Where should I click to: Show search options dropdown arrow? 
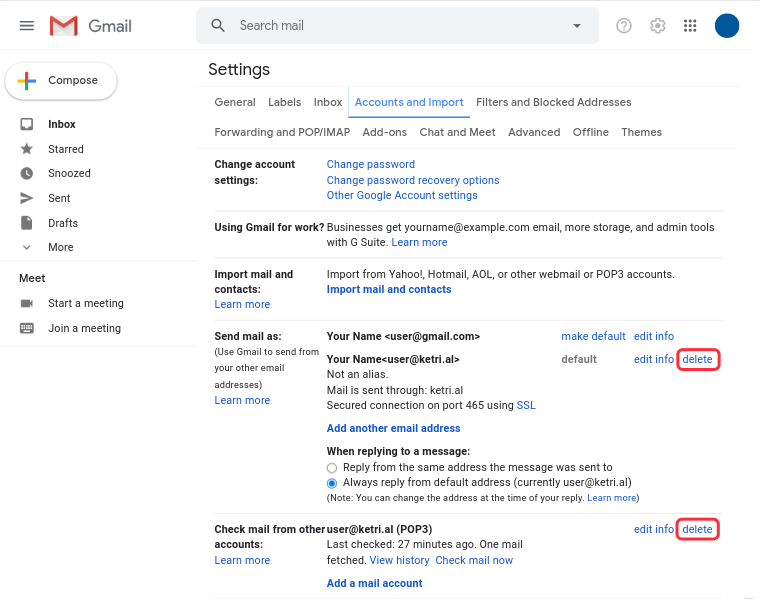click(577, 26)
